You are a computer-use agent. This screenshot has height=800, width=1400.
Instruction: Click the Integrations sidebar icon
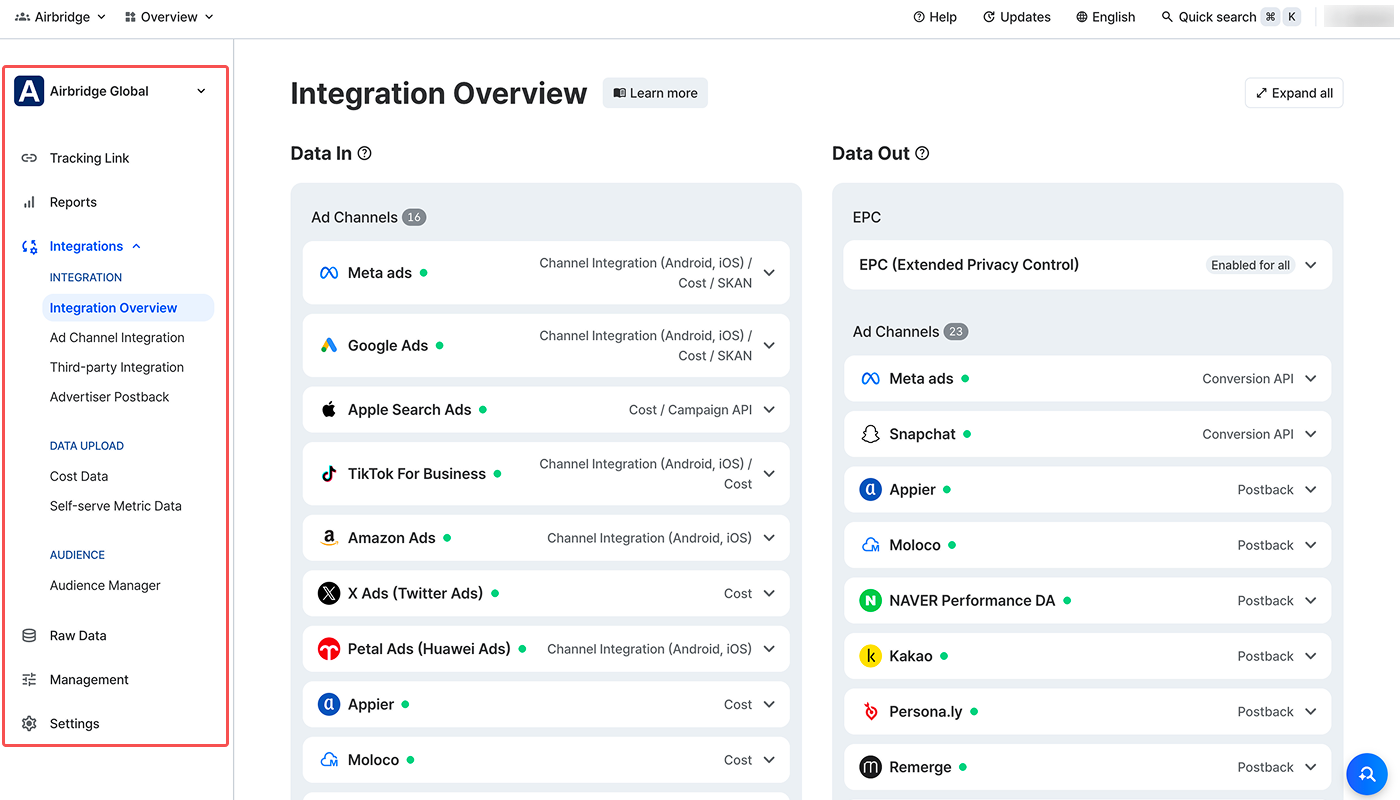click(29, 246)
